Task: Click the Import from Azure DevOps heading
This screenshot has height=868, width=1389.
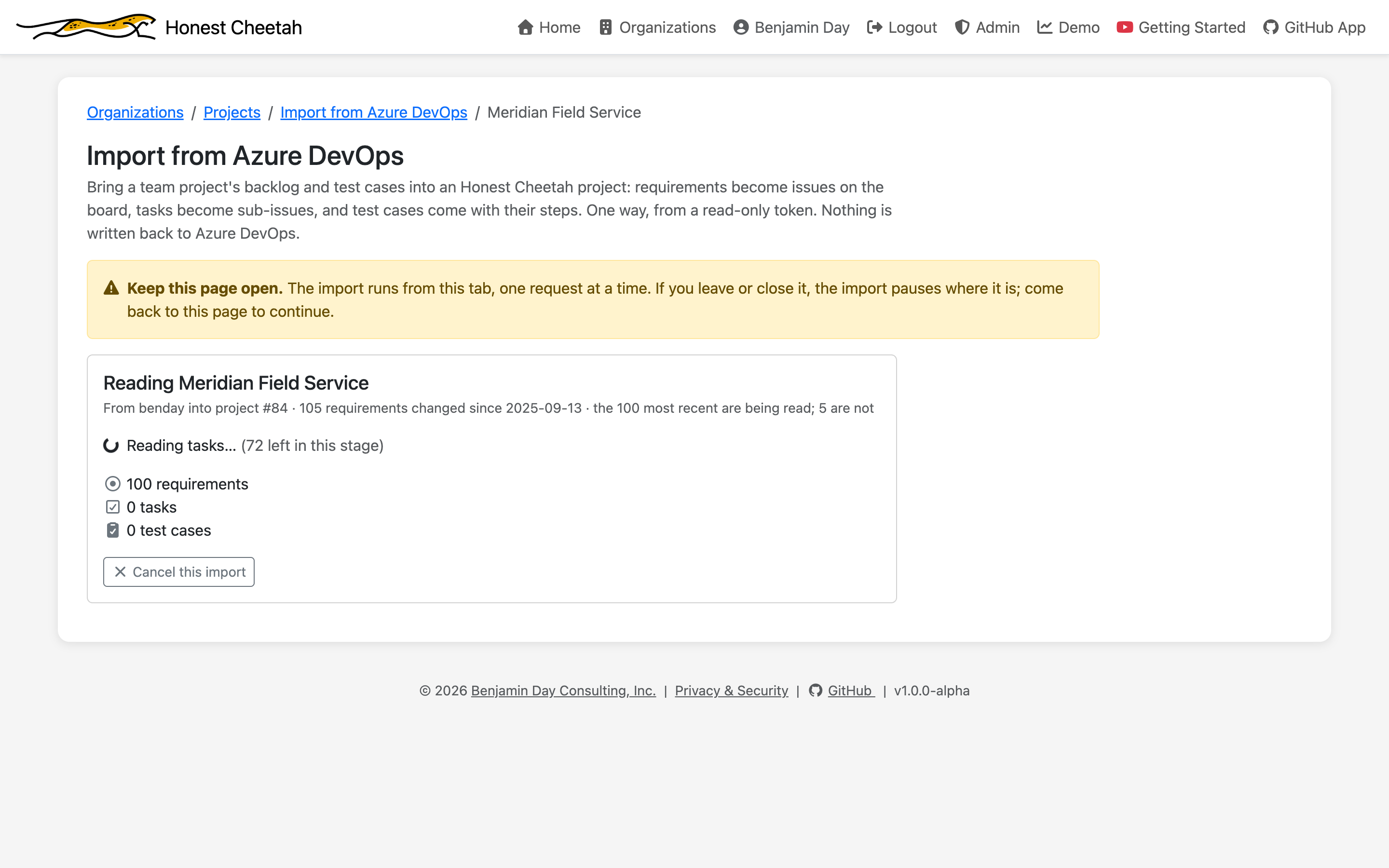Action: click(x=245, y=156)
